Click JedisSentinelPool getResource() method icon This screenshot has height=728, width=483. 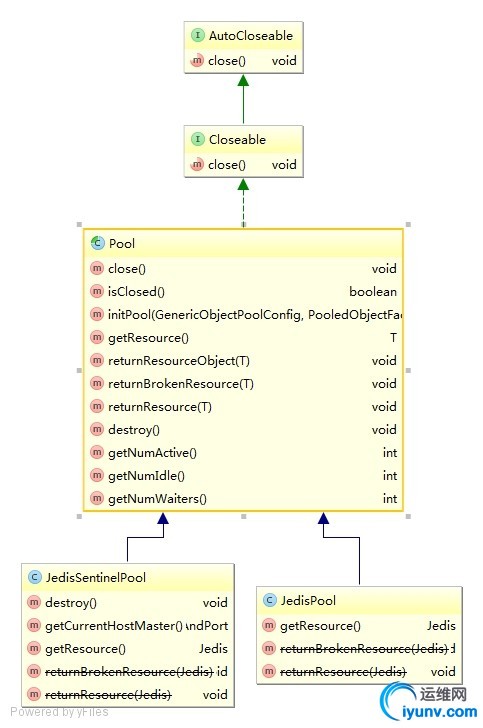(x=34, y=649)
